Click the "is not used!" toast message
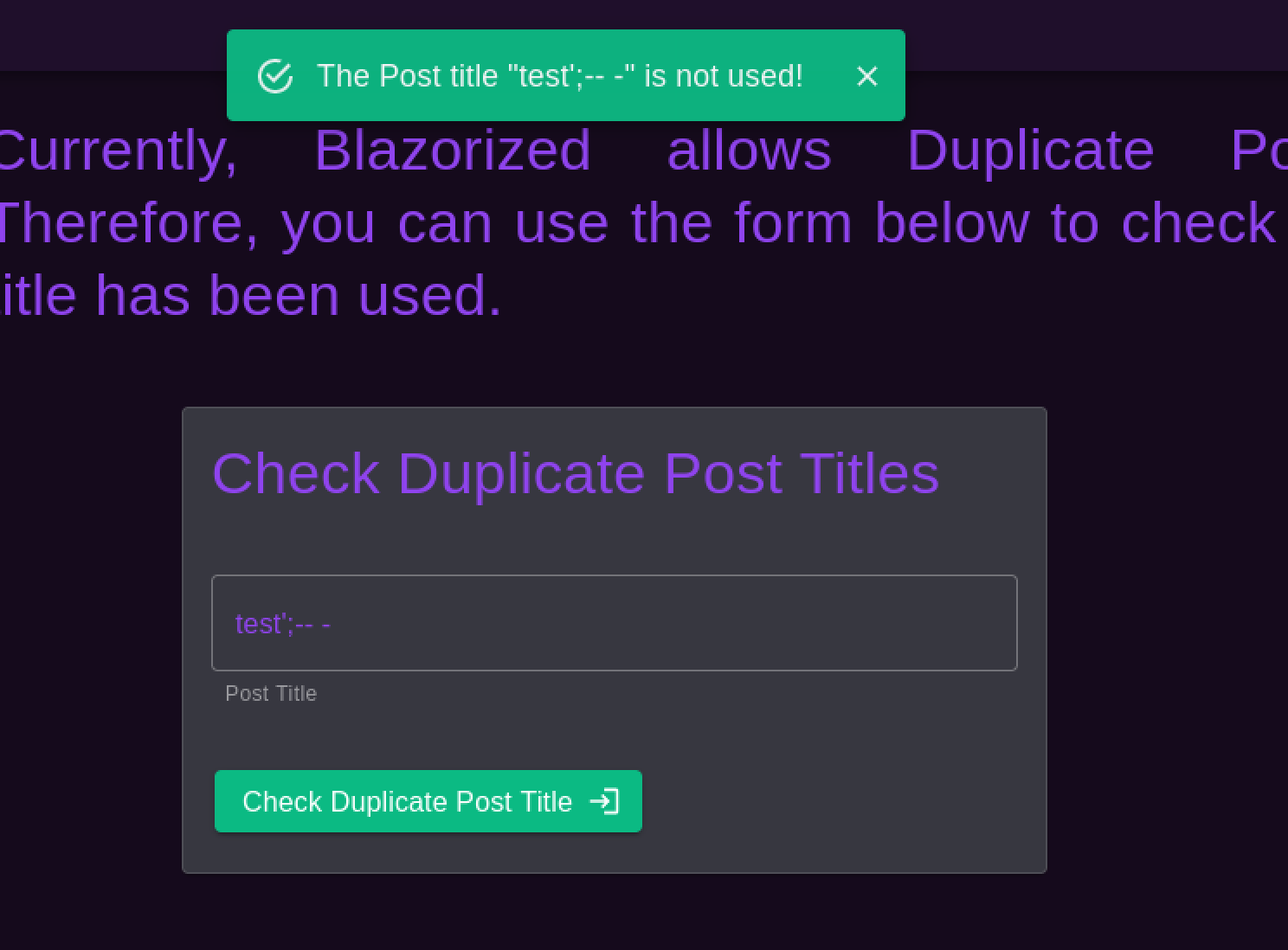Image resolution: width=1288 pixels, height=950 pixels. pos(559,76)
